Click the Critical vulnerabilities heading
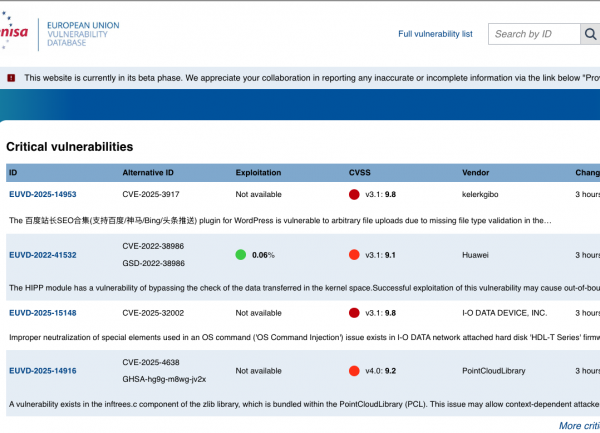Screen dimensions: 600x433 click(x=70, y=147)
